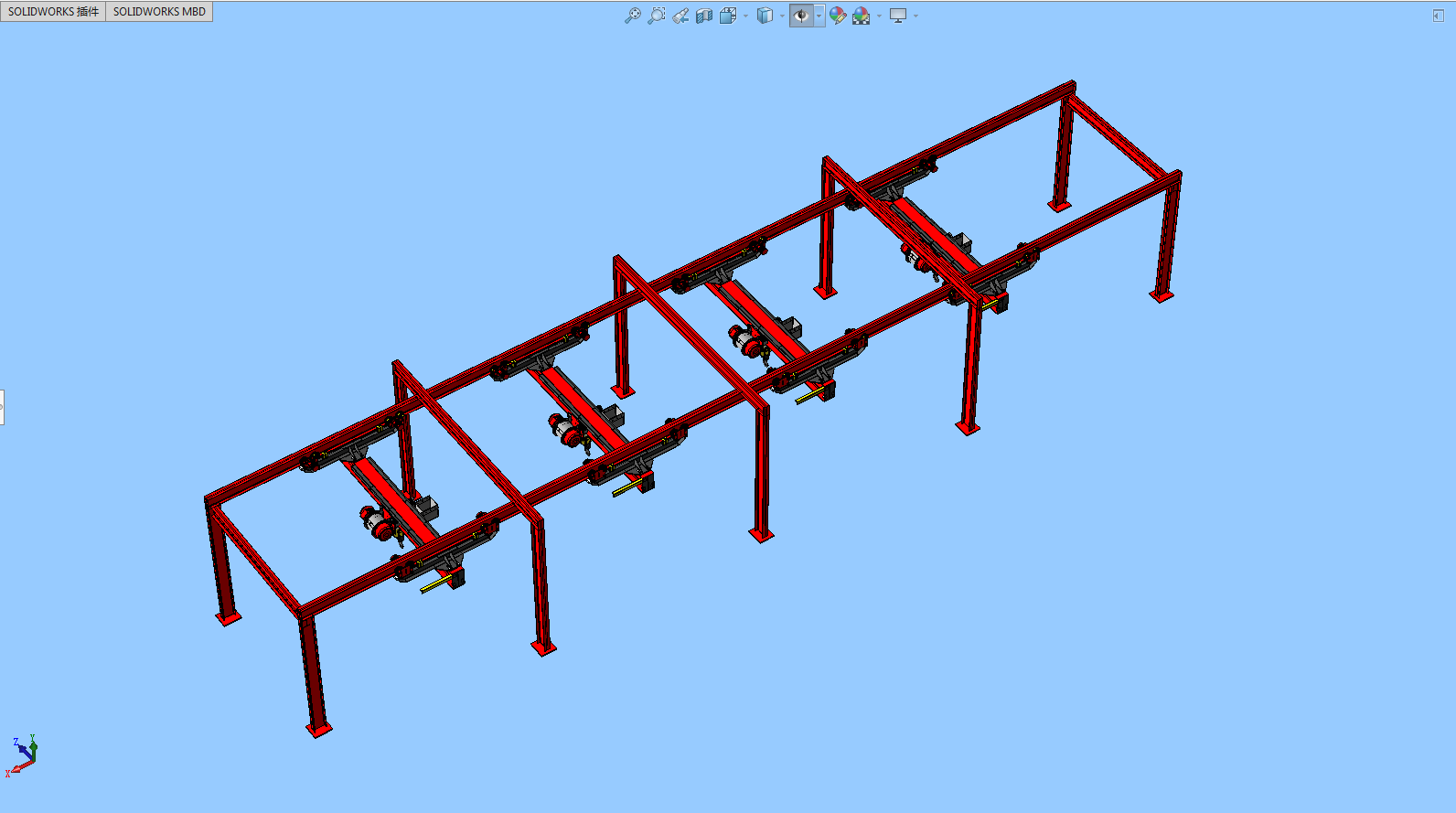Open the View Settings monitor icon
Screen dimensions: 1456x813
[x=898, y=16]
